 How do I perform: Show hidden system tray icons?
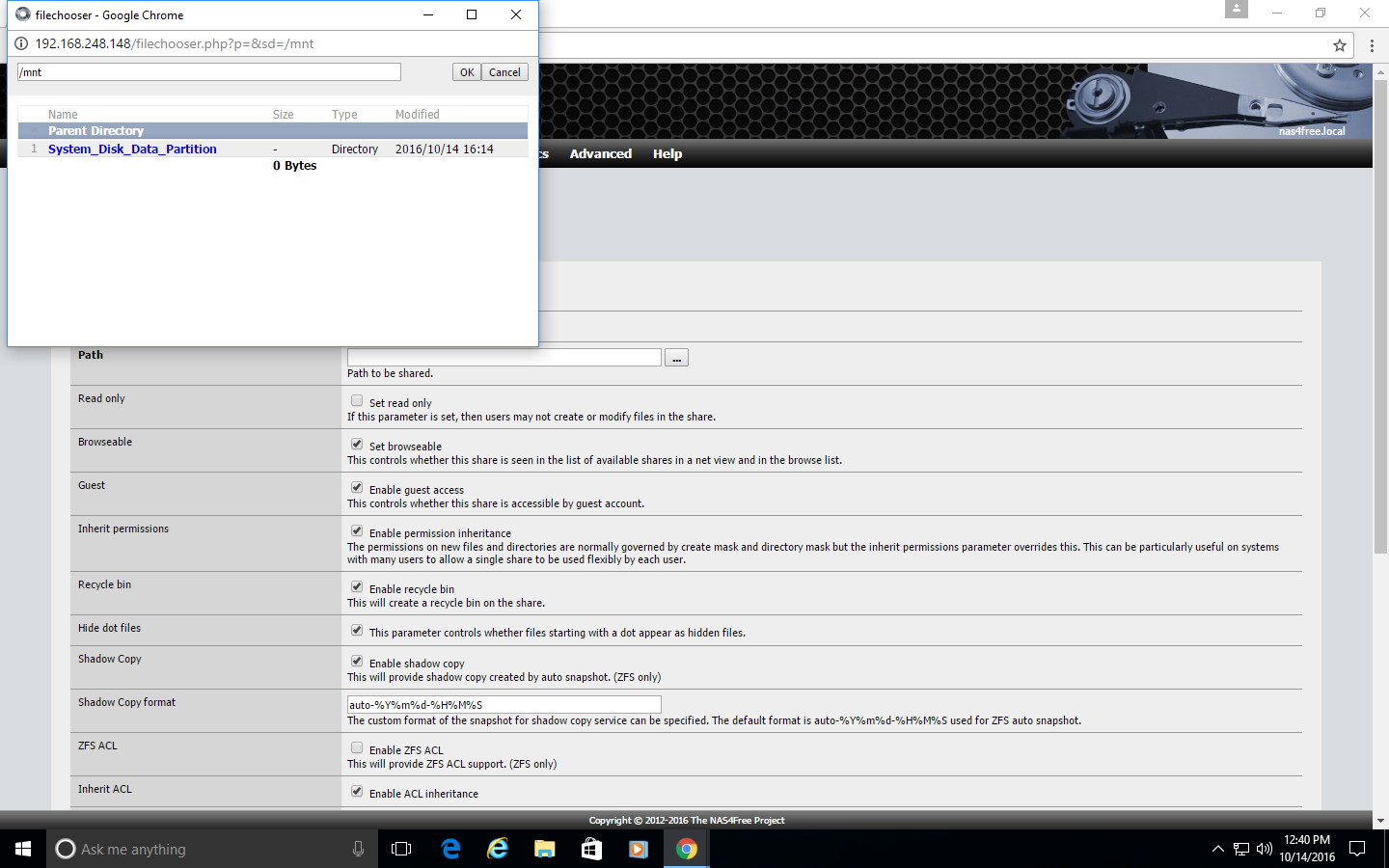(x=1217, y=849)
